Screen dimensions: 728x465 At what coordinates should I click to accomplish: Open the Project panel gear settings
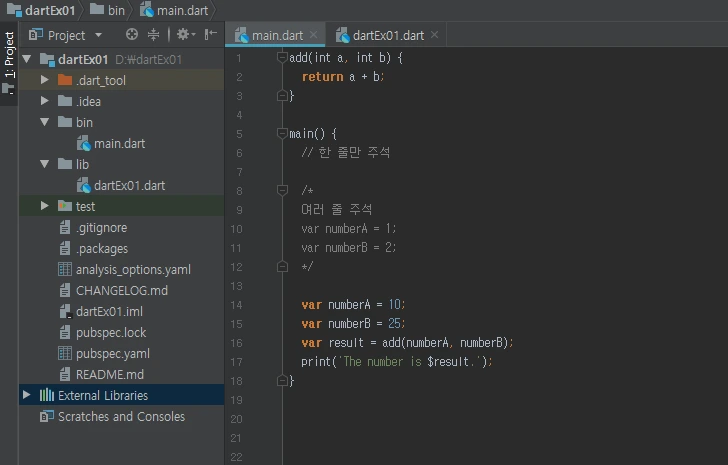[x=186, y=34]
